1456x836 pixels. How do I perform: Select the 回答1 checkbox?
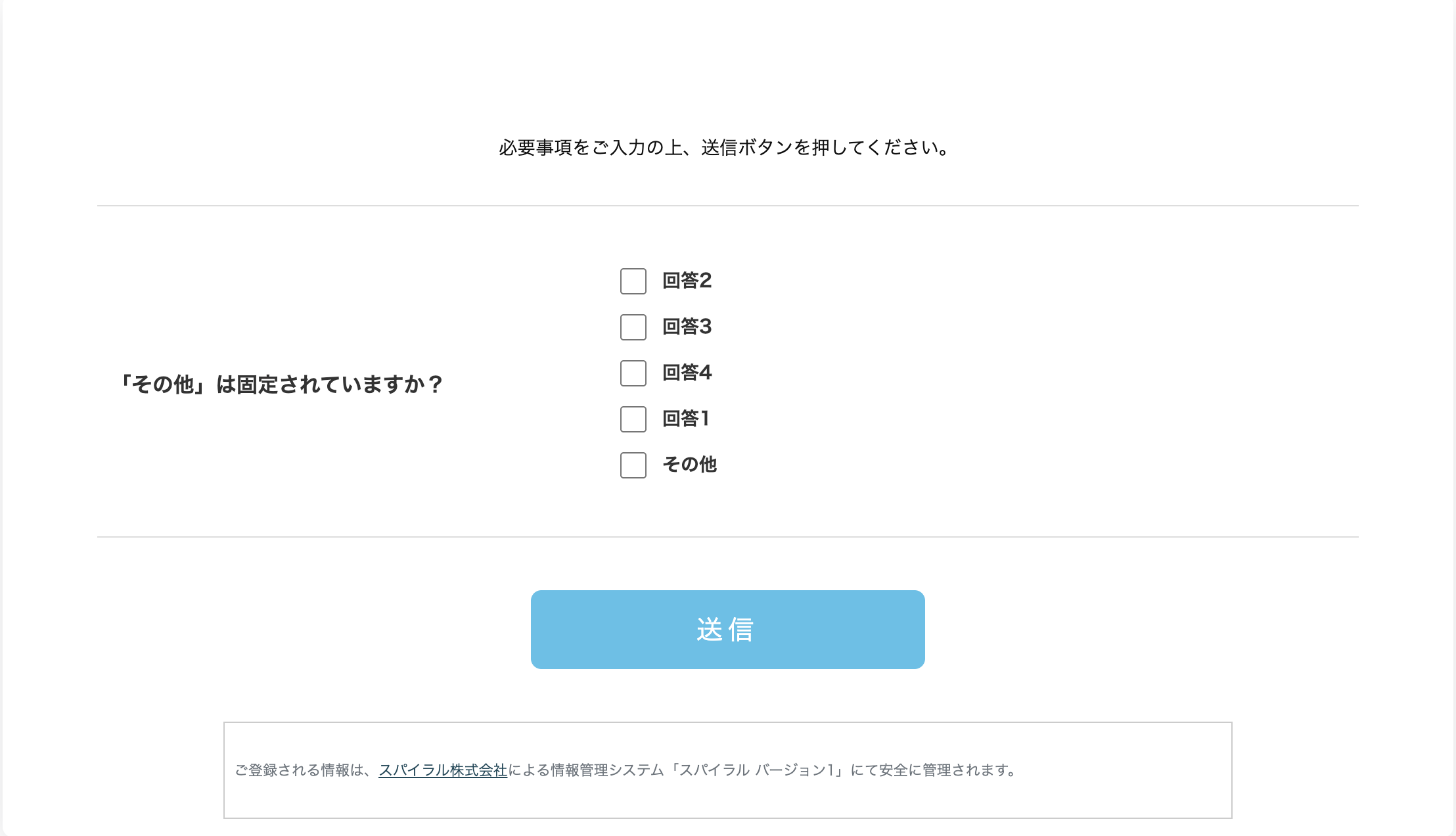tap(633, 419)
